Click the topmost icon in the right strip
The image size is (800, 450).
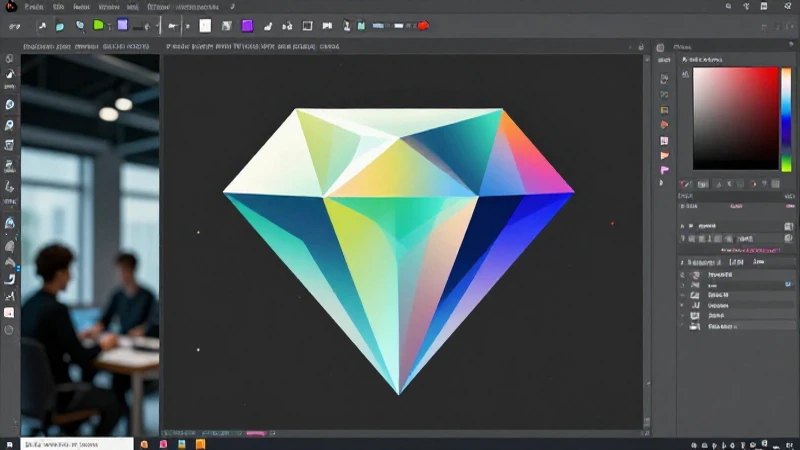pyautogui.click(x=664, y=79)
